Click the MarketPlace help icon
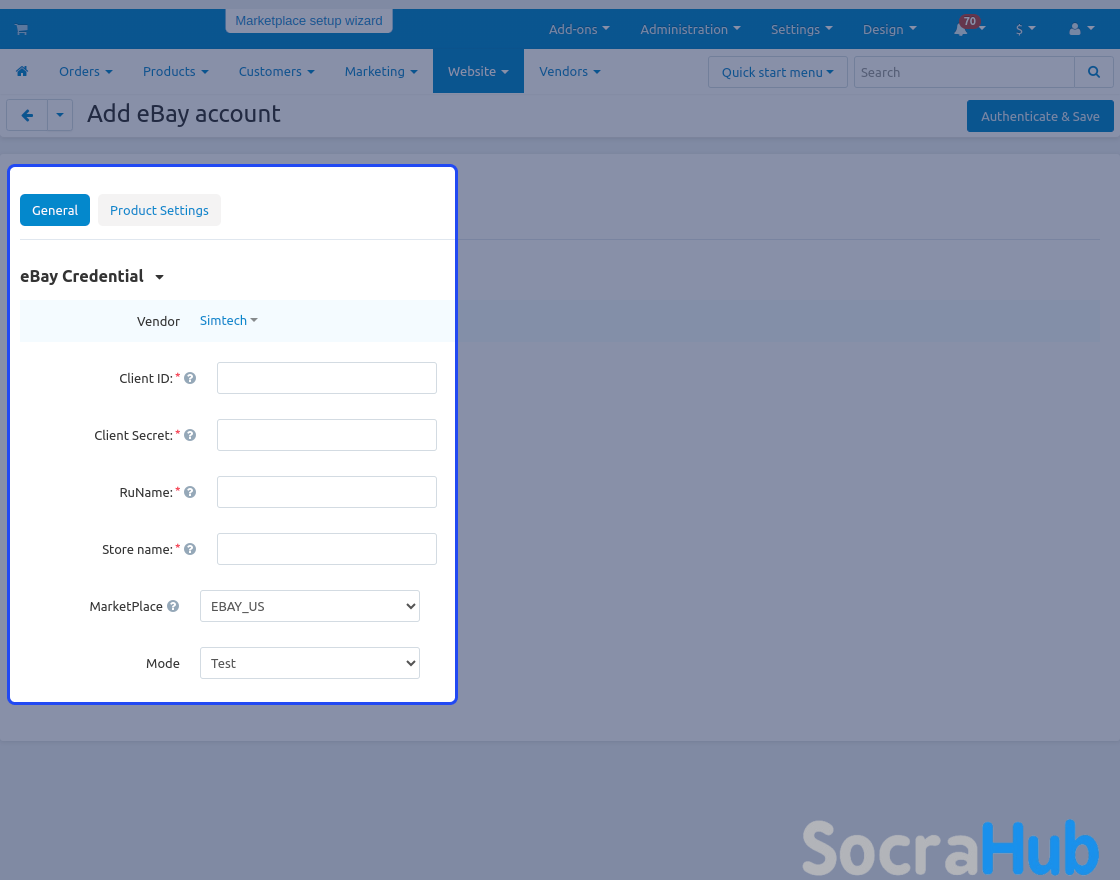The width and height of the screenshot is (1120, 880). [x=173, y=606]
